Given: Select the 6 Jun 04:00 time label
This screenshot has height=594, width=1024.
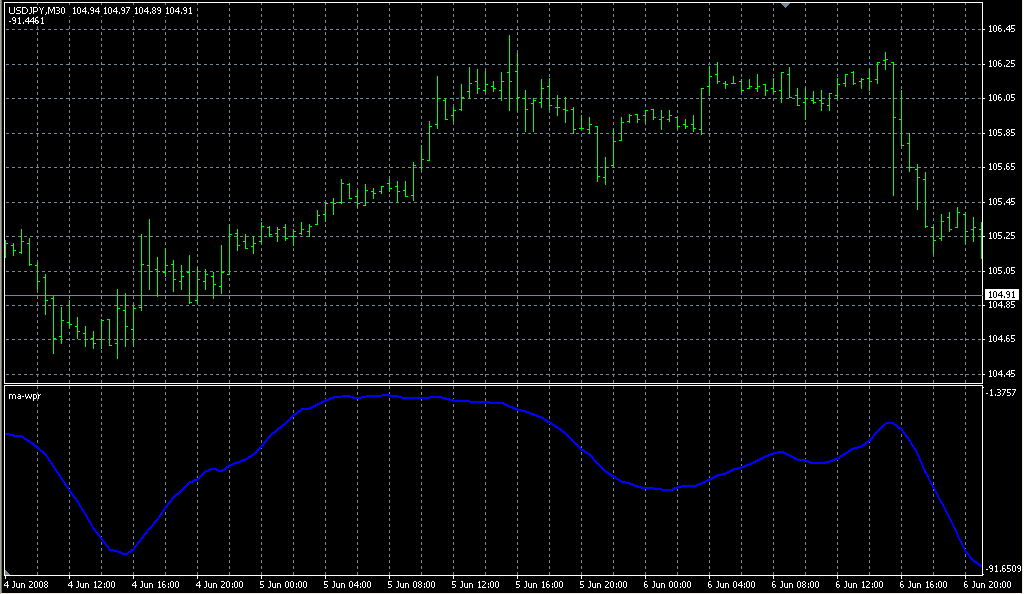Looking at the screenshot, I should click(x=731, y=584).
